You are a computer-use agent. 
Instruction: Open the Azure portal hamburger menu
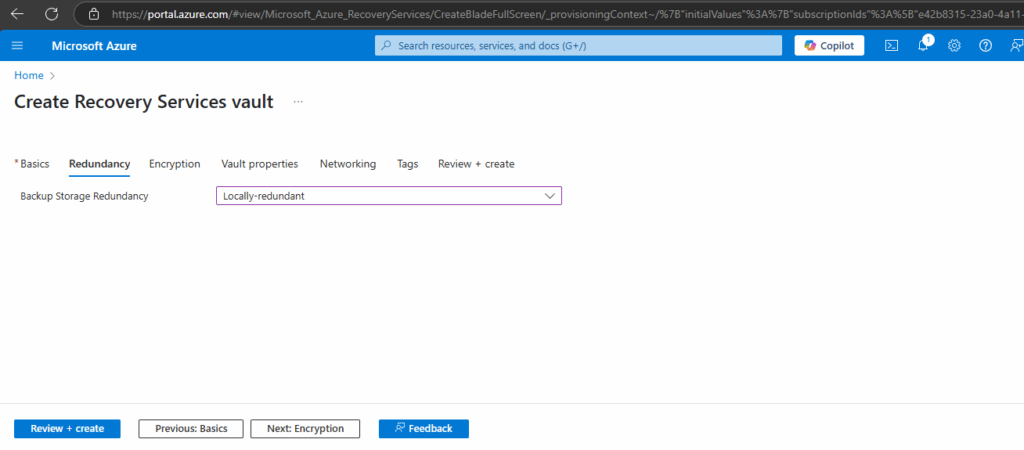tap(17, 46)
